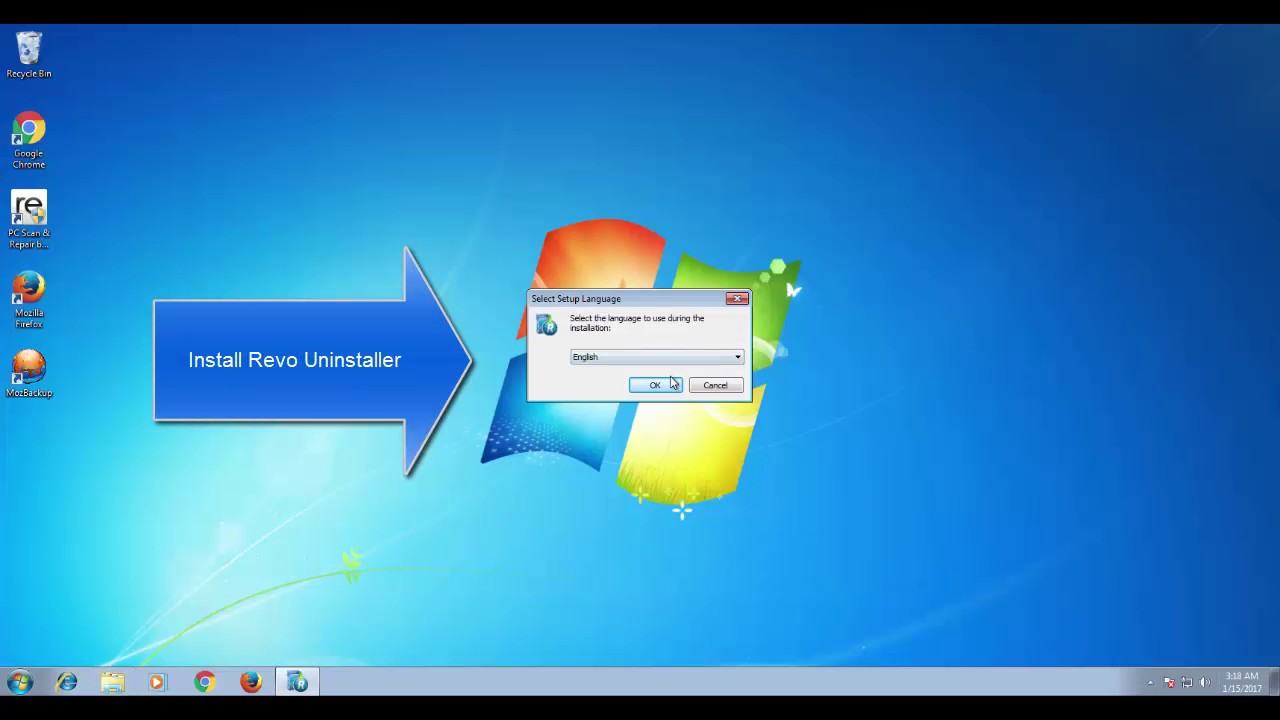Select the Recycle Bin desktop icon
Screen dimensions: 1280x720
point(29,55)
